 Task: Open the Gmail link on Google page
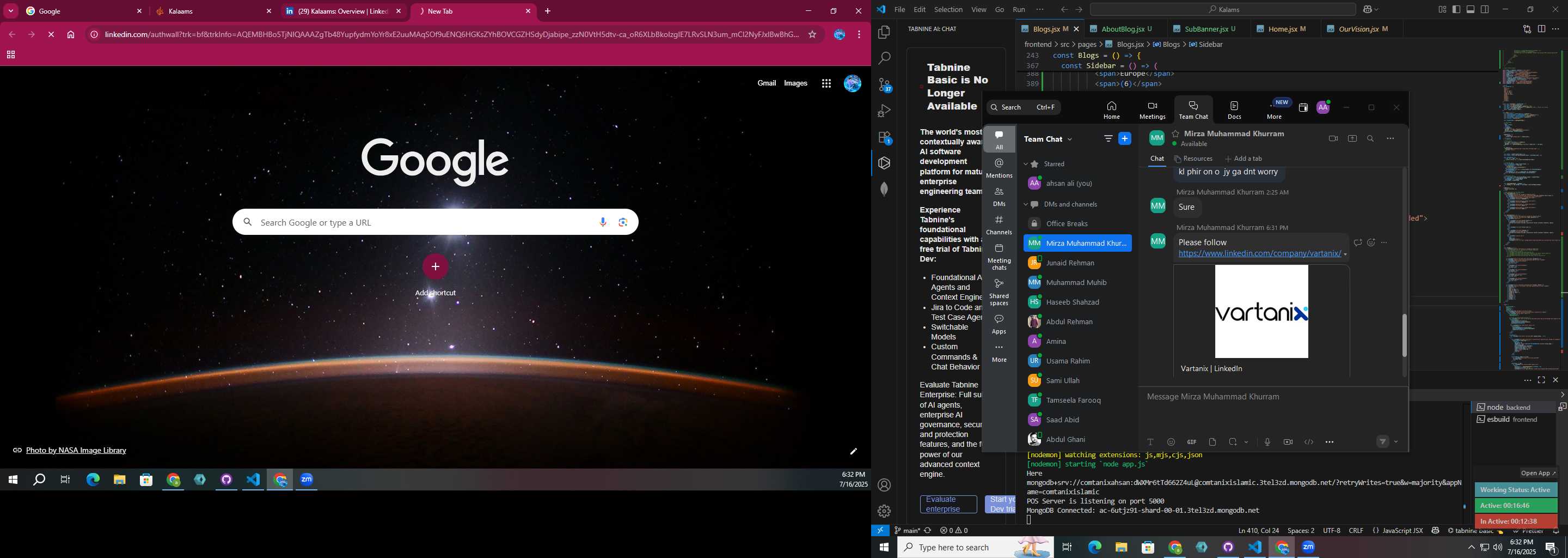click(767, 83)
